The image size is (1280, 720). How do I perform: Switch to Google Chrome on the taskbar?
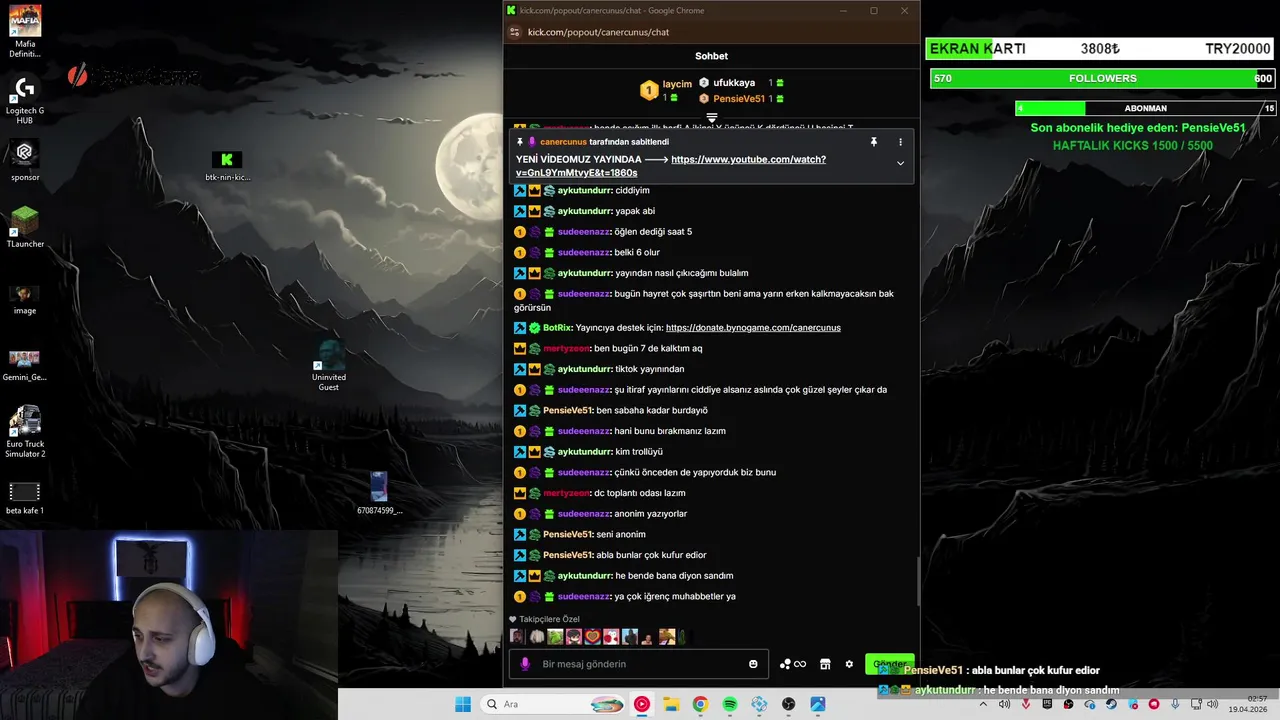700,704
